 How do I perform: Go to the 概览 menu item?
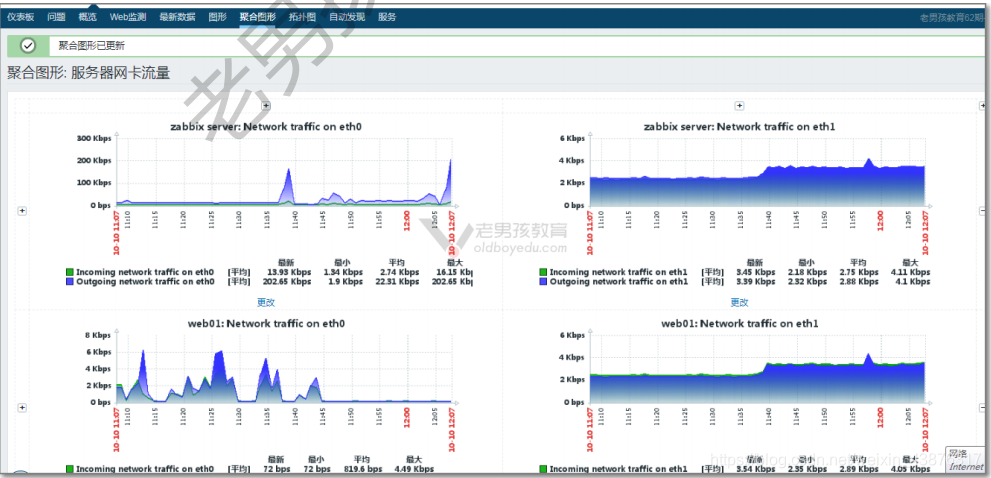(88, 17)
